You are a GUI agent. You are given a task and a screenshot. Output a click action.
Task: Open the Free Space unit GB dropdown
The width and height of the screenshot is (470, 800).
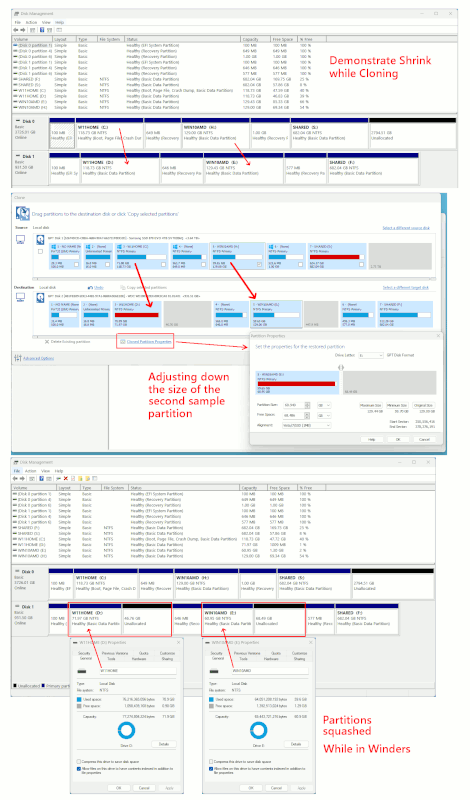[324, 415]
